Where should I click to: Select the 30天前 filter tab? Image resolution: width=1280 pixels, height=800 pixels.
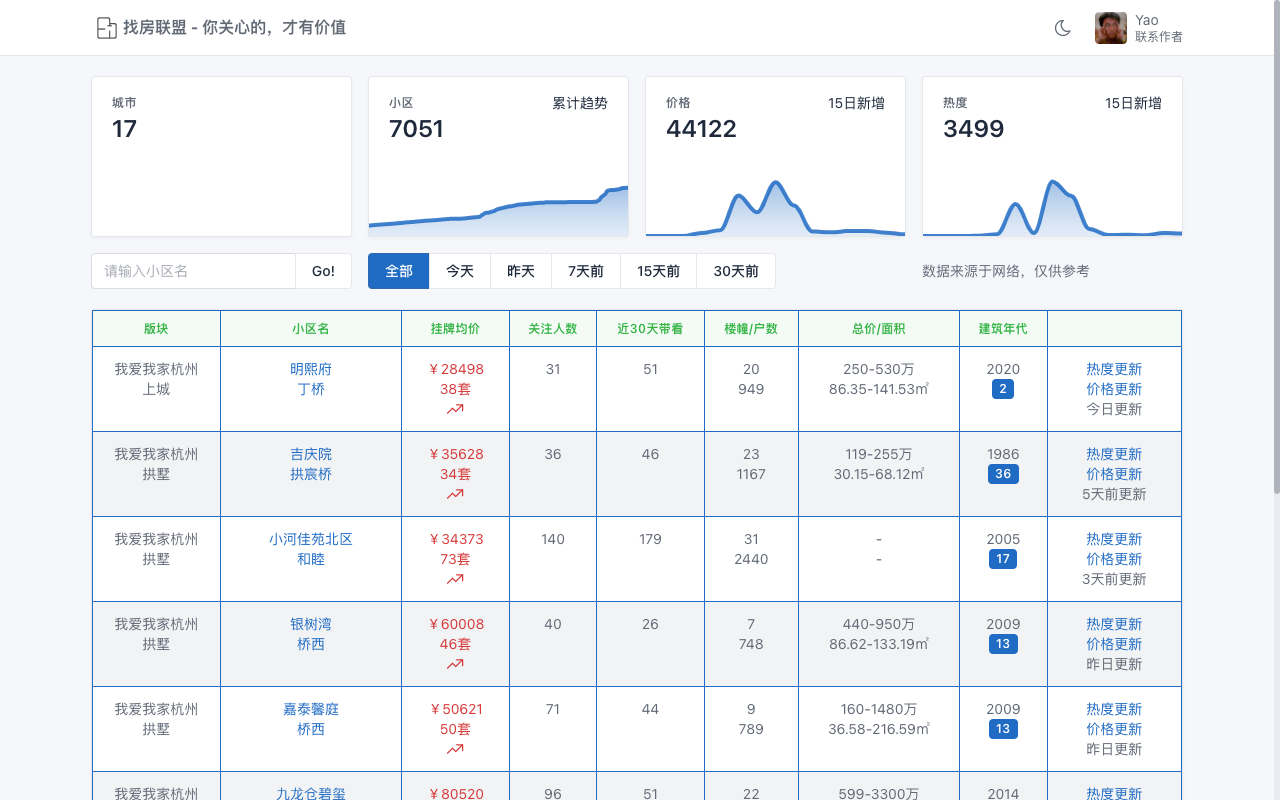tap(736, 271)
